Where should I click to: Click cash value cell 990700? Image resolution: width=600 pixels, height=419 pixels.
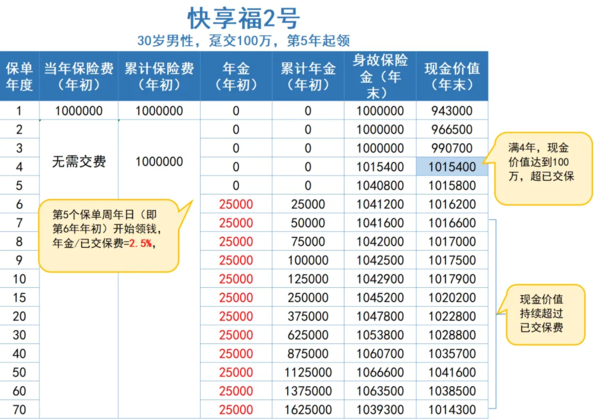[452, 148]
